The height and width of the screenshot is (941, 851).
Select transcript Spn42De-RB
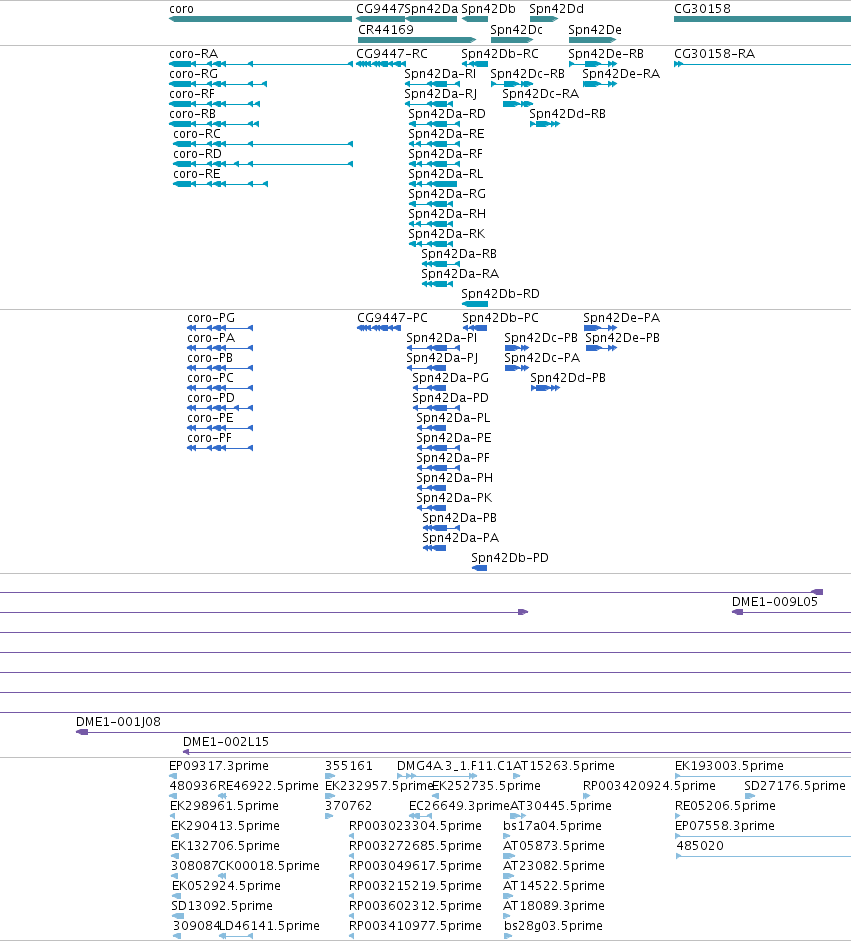pos(593,64)
